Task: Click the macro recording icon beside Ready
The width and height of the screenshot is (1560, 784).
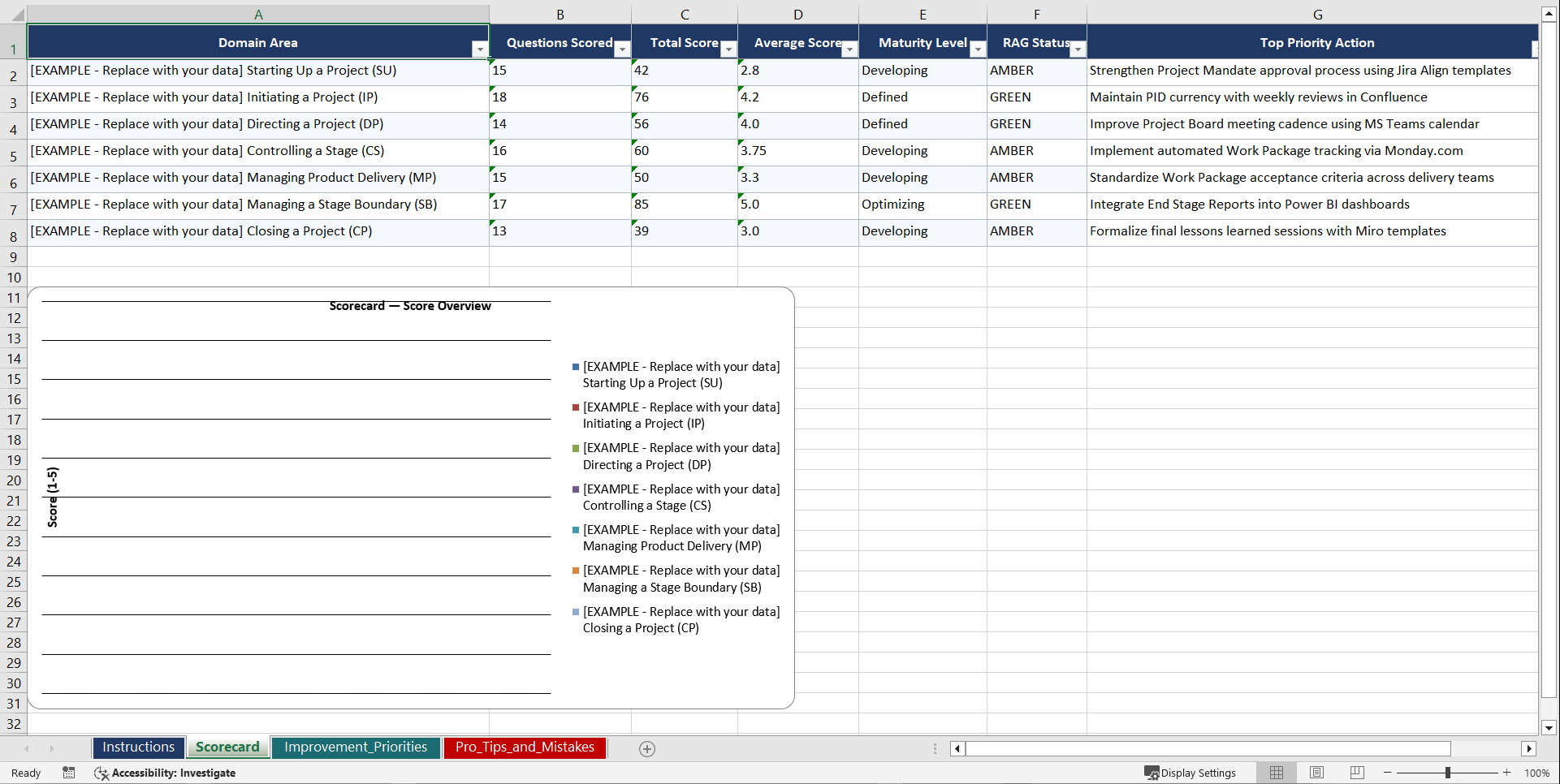Action: (x=69, y=773)
